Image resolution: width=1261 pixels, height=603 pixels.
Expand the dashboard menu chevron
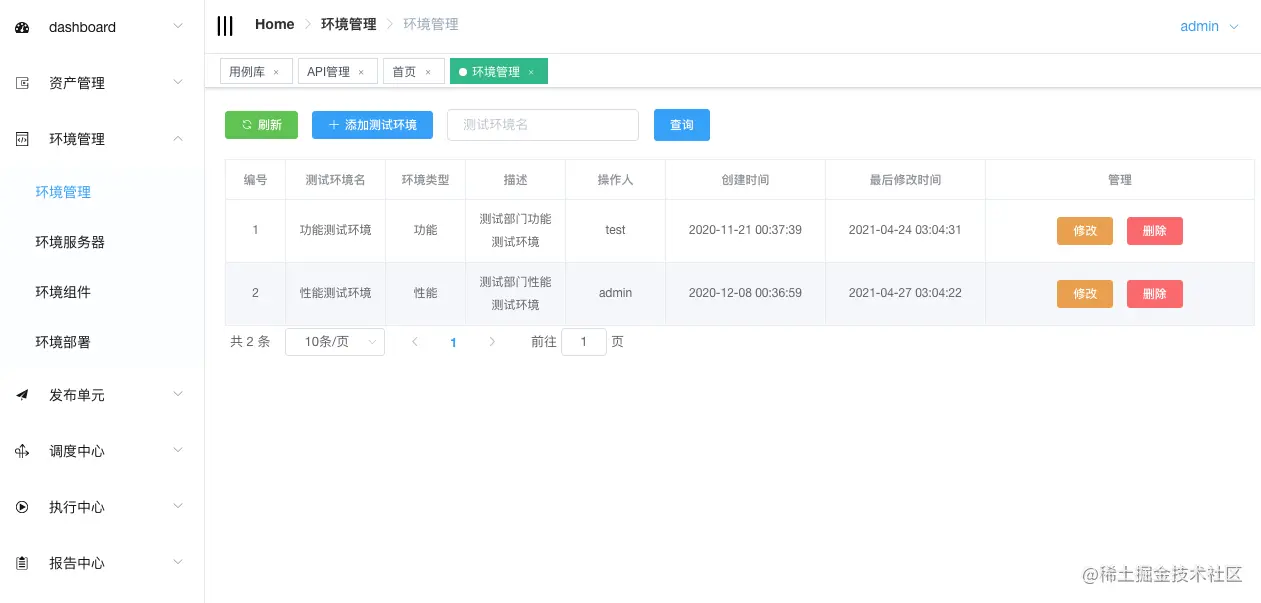click(x=178, y=26)
